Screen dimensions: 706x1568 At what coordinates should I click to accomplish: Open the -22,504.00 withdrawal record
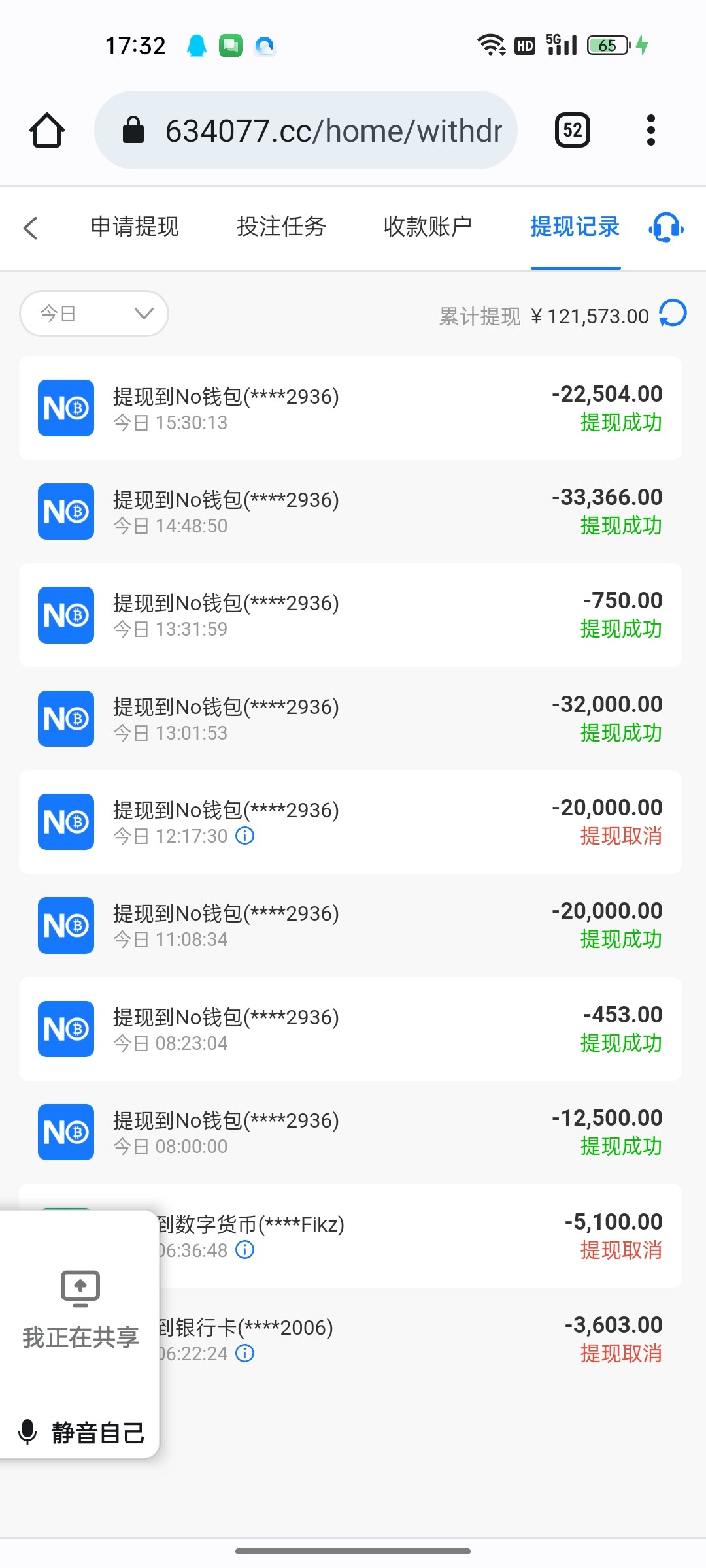350,408
